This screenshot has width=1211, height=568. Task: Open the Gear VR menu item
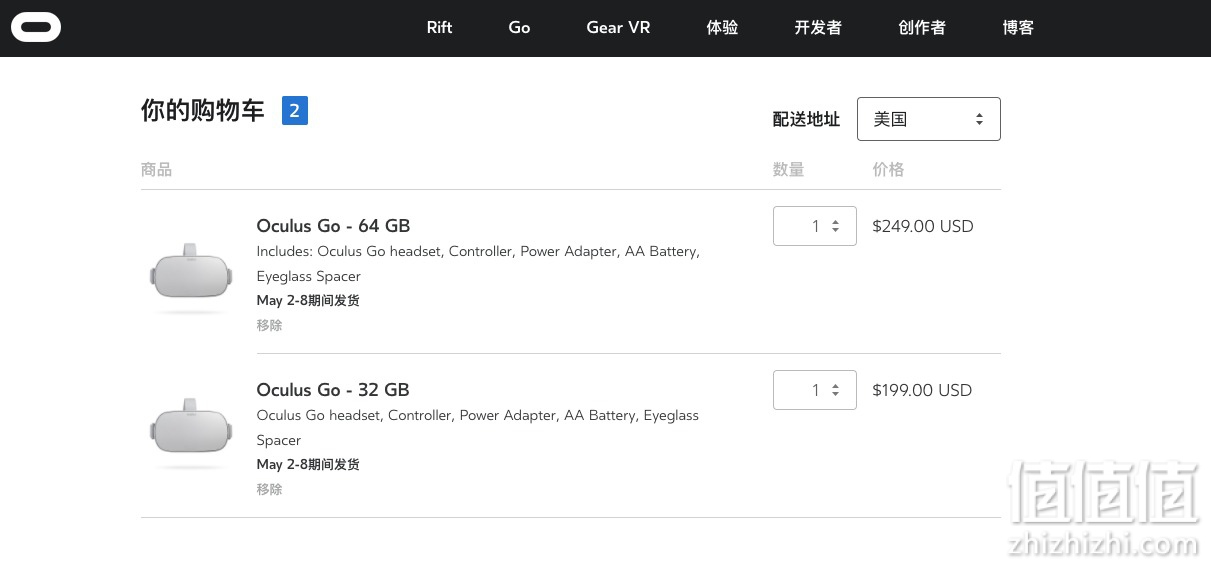pos(618,27)
